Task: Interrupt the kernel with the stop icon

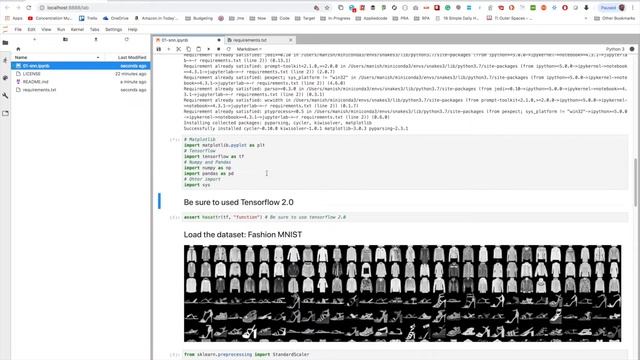Action: tap(218, 49)
